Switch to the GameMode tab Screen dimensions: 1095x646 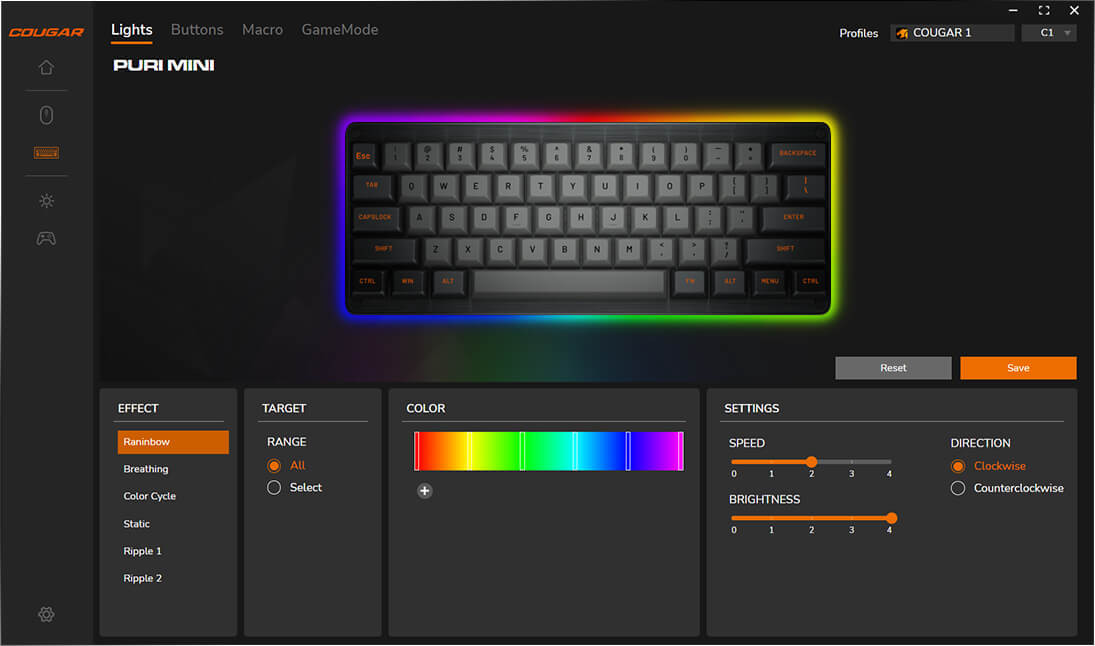(x=340, y=30)
